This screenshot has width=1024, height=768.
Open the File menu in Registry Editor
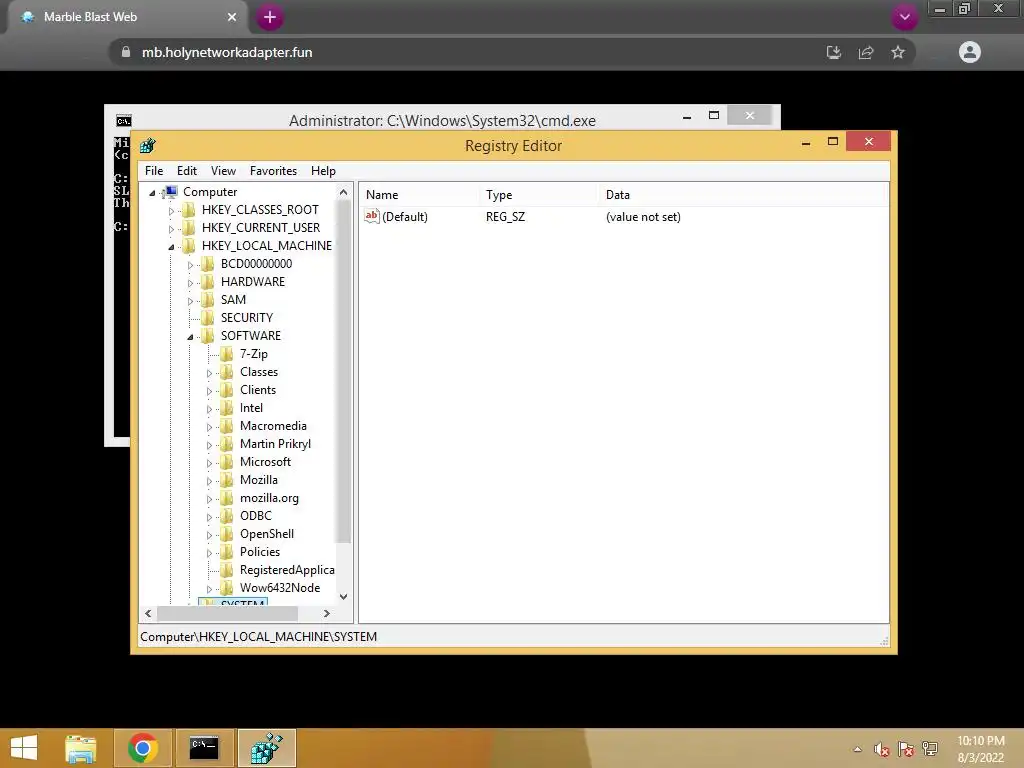[x=154, y=170]
